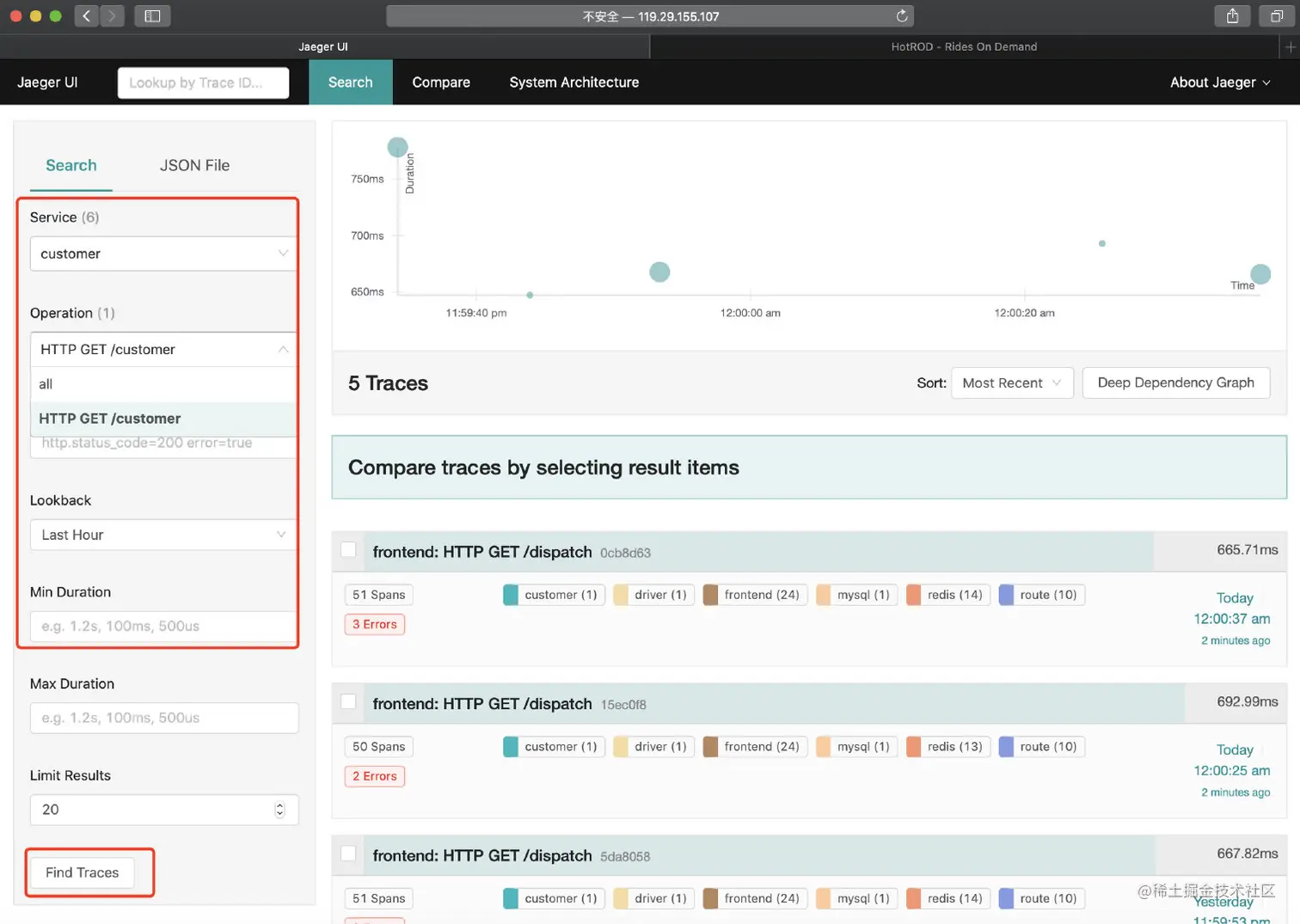Switch to JSON File tab
This screenshot has width=1300, height=924.
point(194,165)
